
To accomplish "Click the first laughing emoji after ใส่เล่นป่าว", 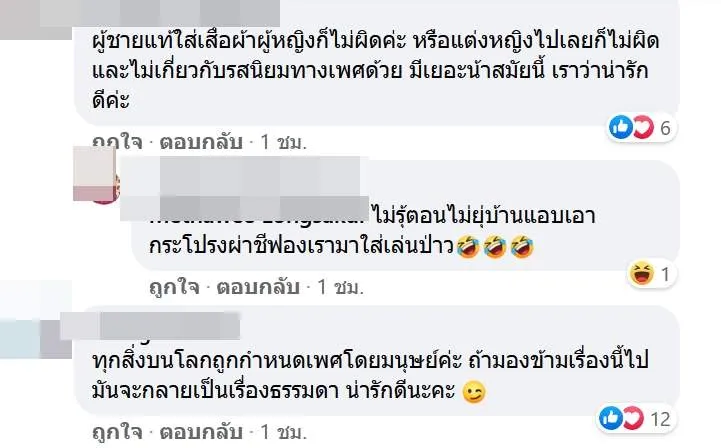I will [469, 247].
